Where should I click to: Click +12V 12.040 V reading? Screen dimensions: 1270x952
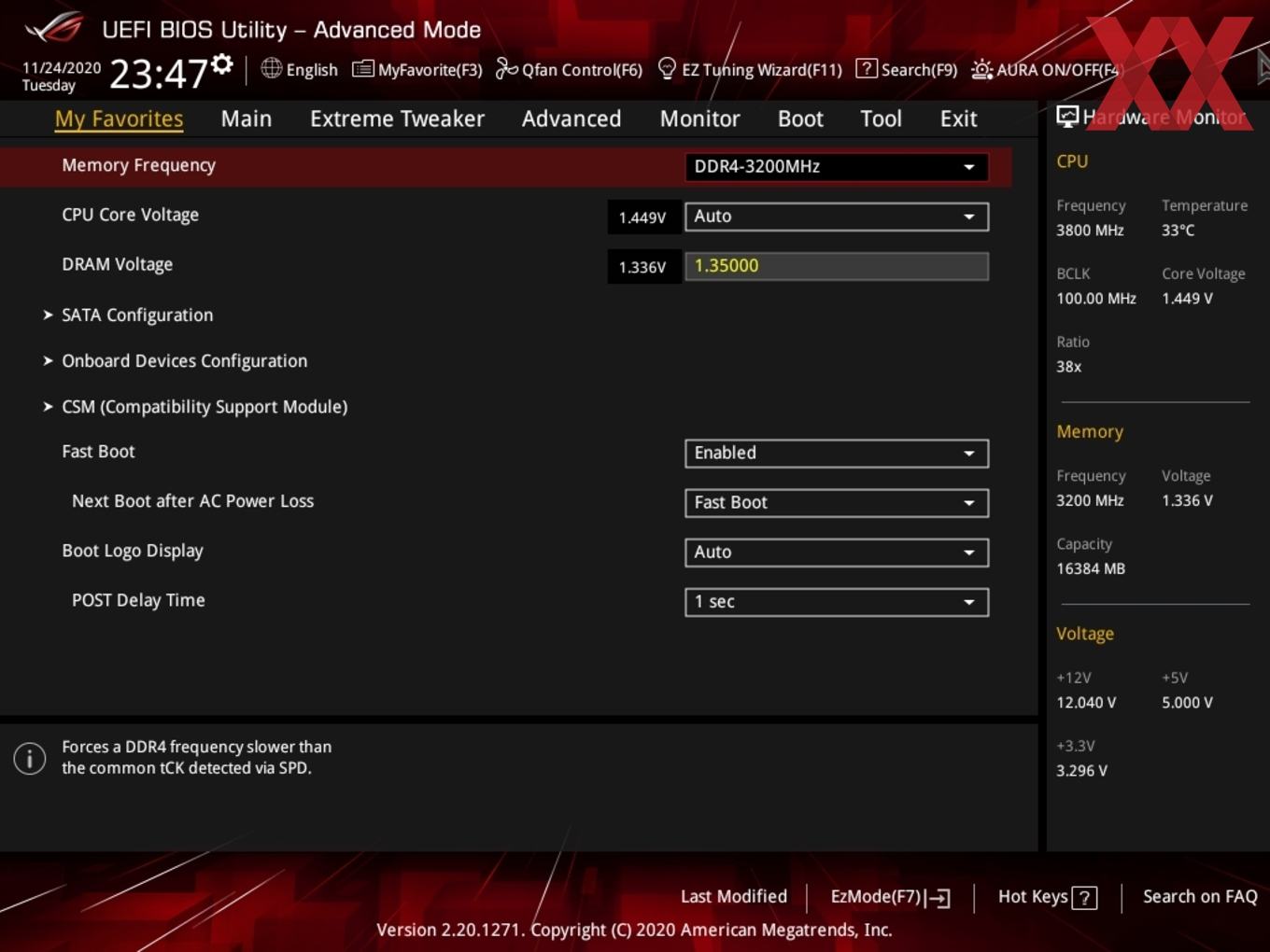(1085, 703)
